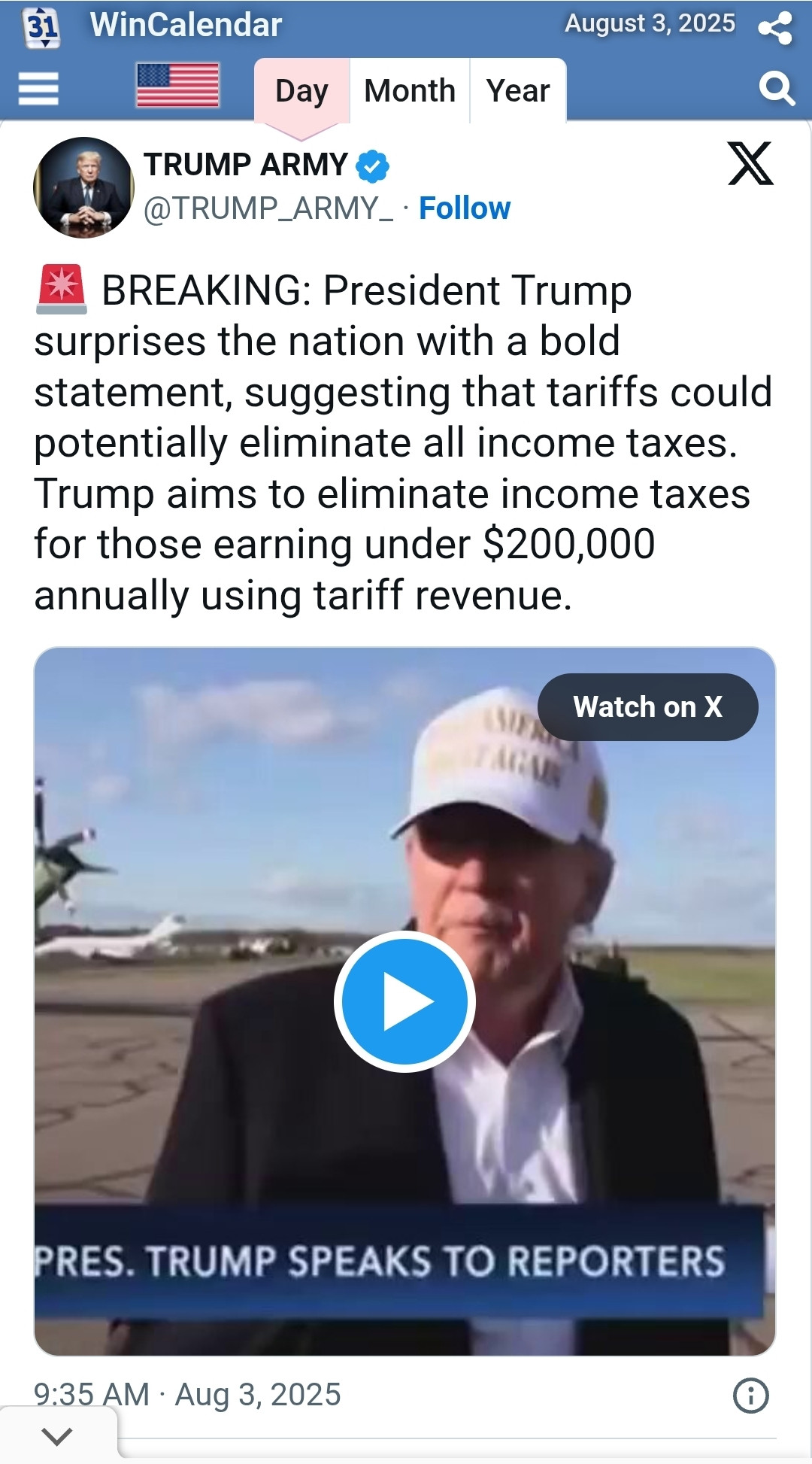812x1464 pixels.
Task: Click the WinCalendar title text
Action: point(186,25)
